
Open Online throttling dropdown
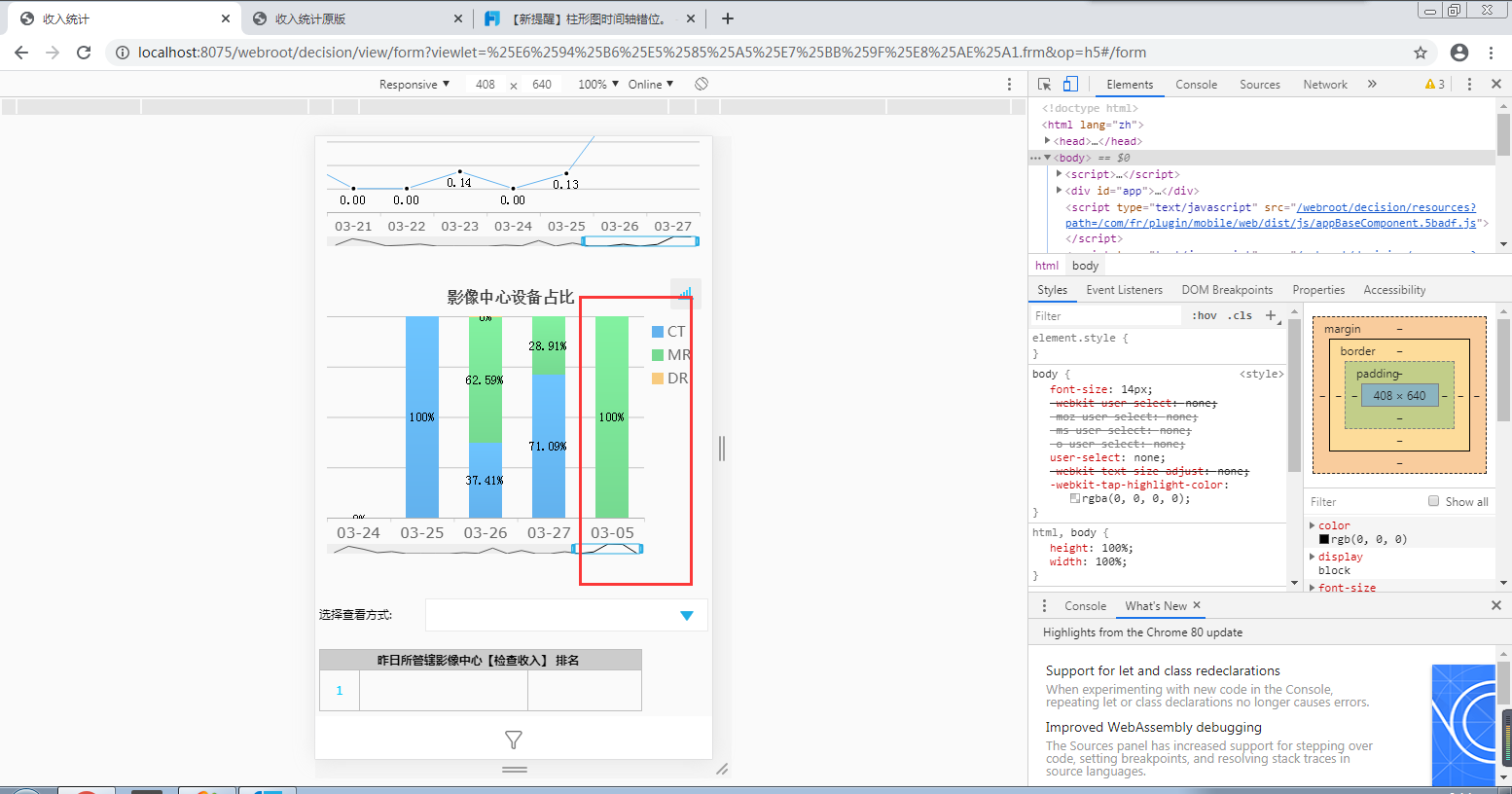651,85
